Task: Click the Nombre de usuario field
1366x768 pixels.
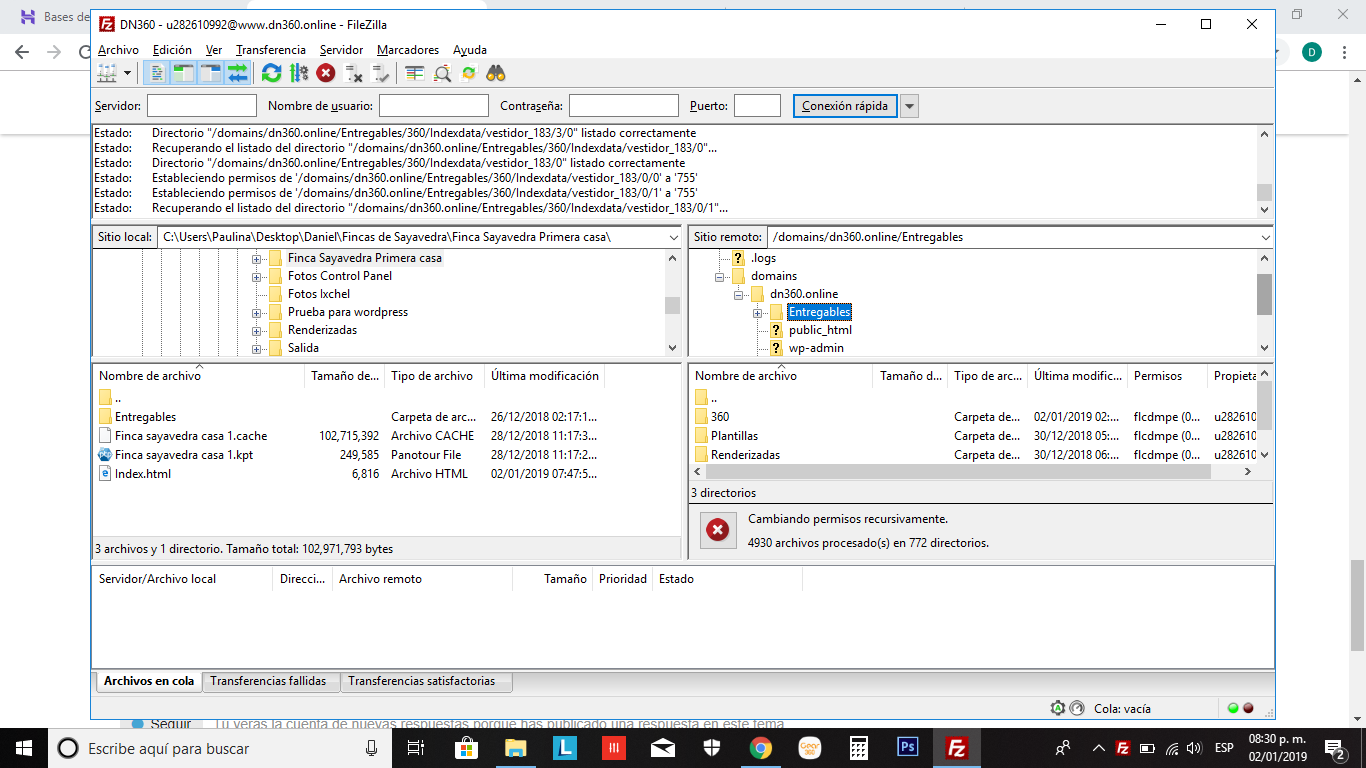Action: [x=434, y=106]
